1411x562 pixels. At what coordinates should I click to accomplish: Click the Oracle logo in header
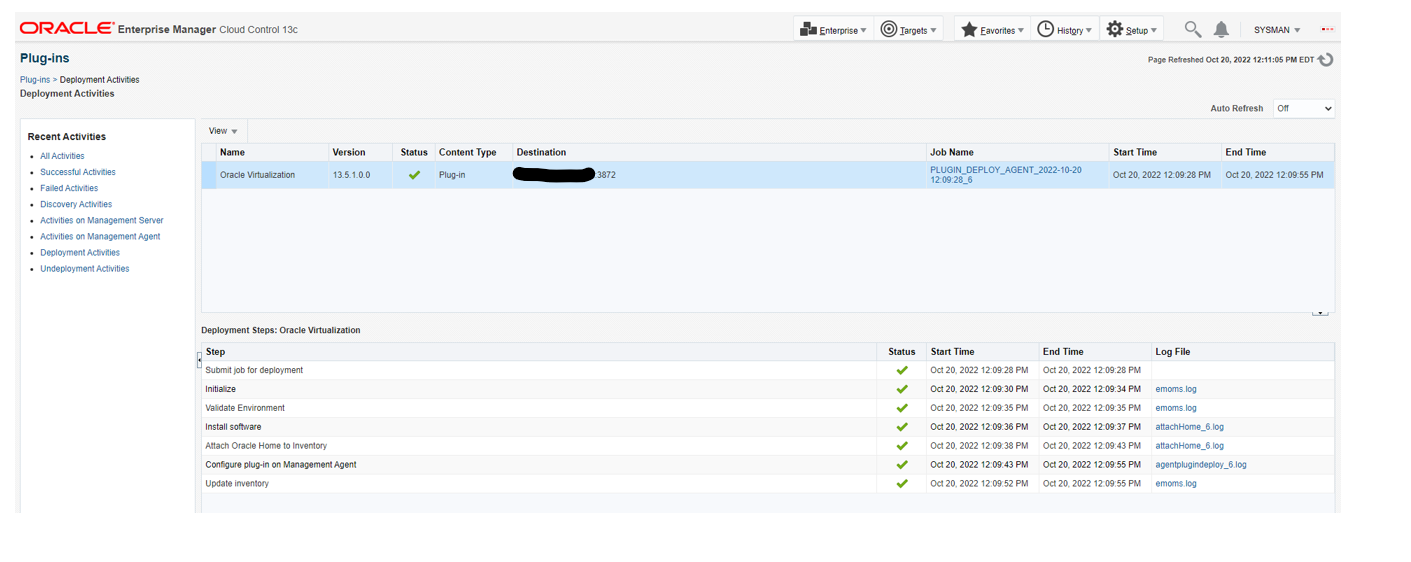click(66, 29)
